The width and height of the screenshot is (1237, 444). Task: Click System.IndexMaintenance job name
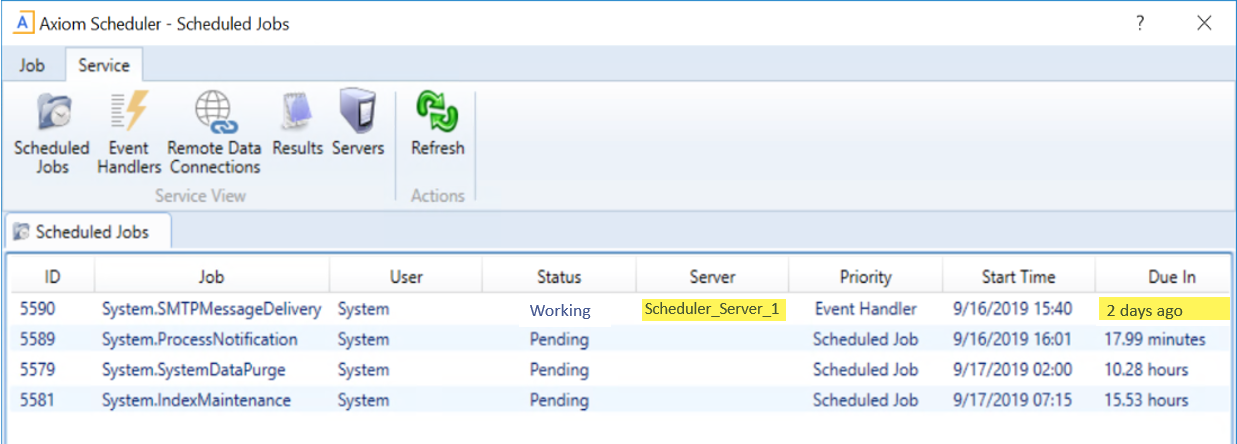click(x=197, y=401)
